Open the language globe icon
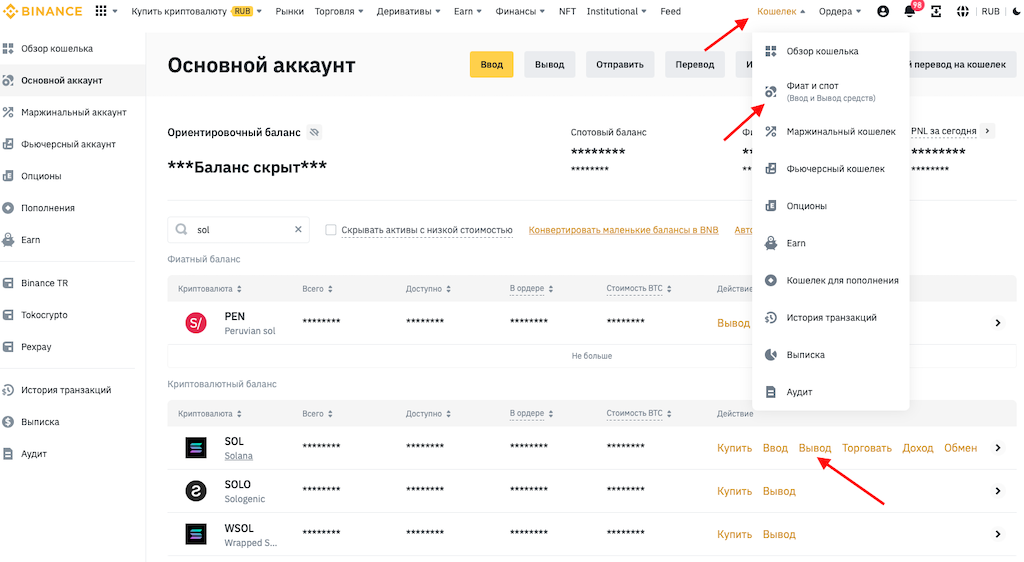 963,11
